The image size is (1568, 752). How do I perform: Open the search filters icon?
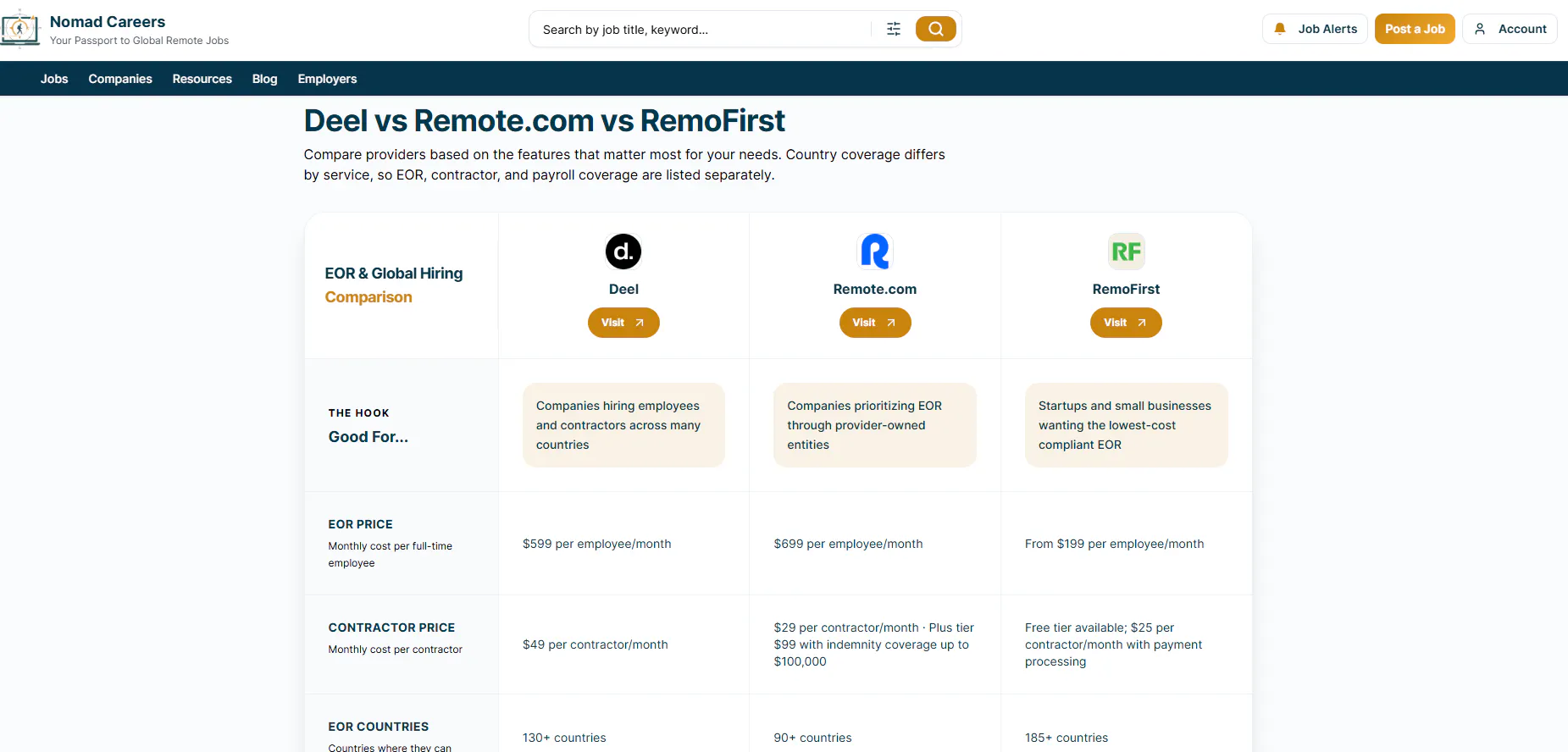[894, 29]
